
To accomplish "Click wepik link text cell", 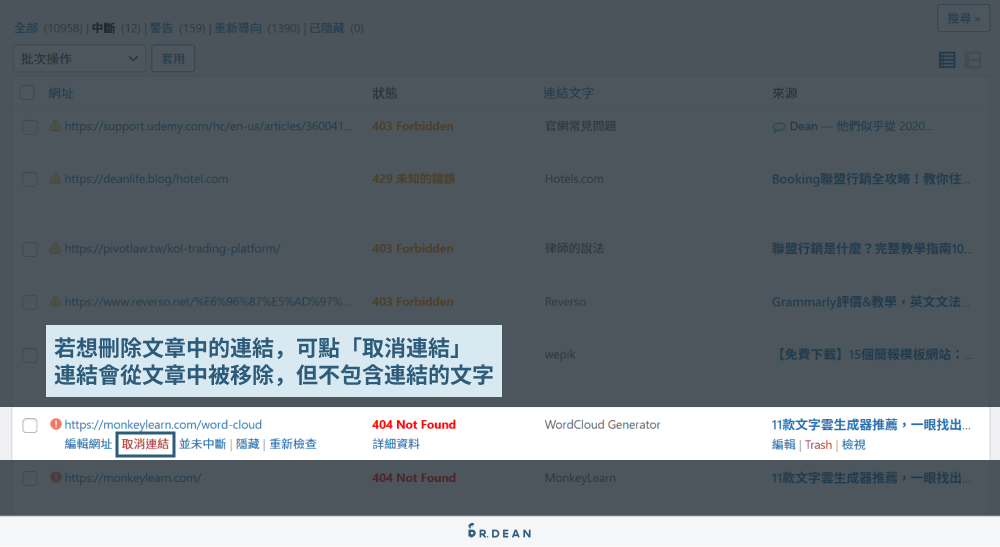I will [560, 354].
